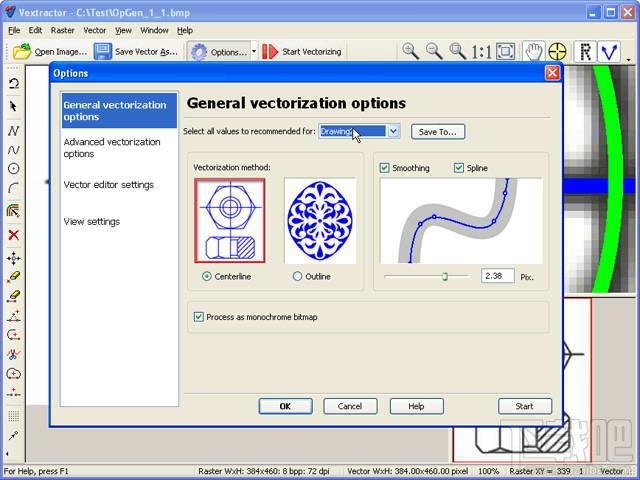Click the smoothing slider handle

pos(444,276)
